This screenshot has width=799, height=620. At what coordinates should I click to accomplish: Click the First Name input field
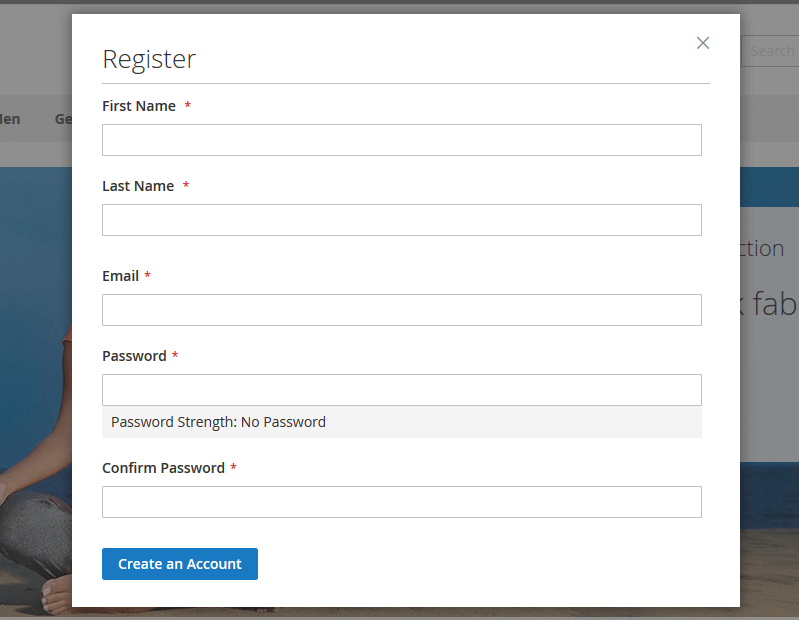pyautogui.click(x=401, y=140)
